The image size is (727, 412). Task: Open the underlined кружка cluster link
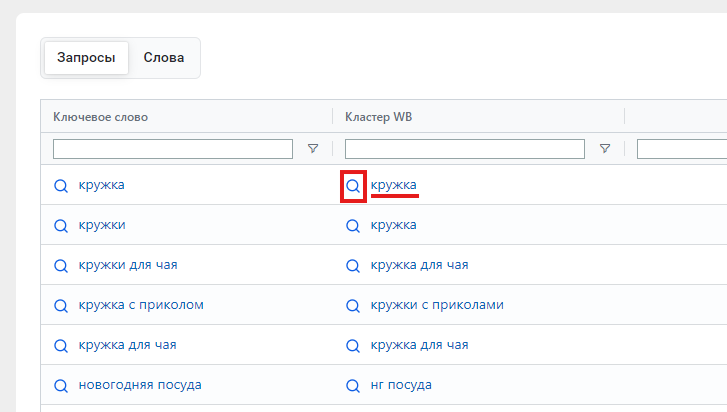pos(394,185)
